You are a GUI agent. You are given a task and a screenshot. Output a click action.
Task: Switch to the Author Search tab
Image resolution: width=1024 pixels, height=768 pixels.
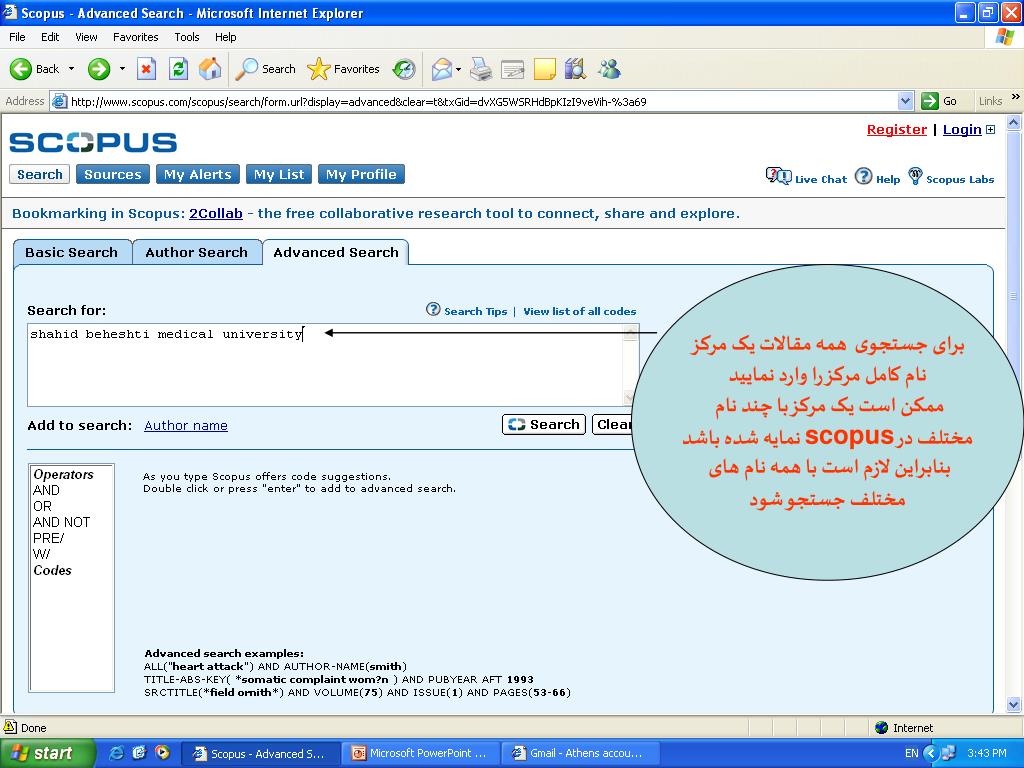pyautogui.click(x=197, y=253)
